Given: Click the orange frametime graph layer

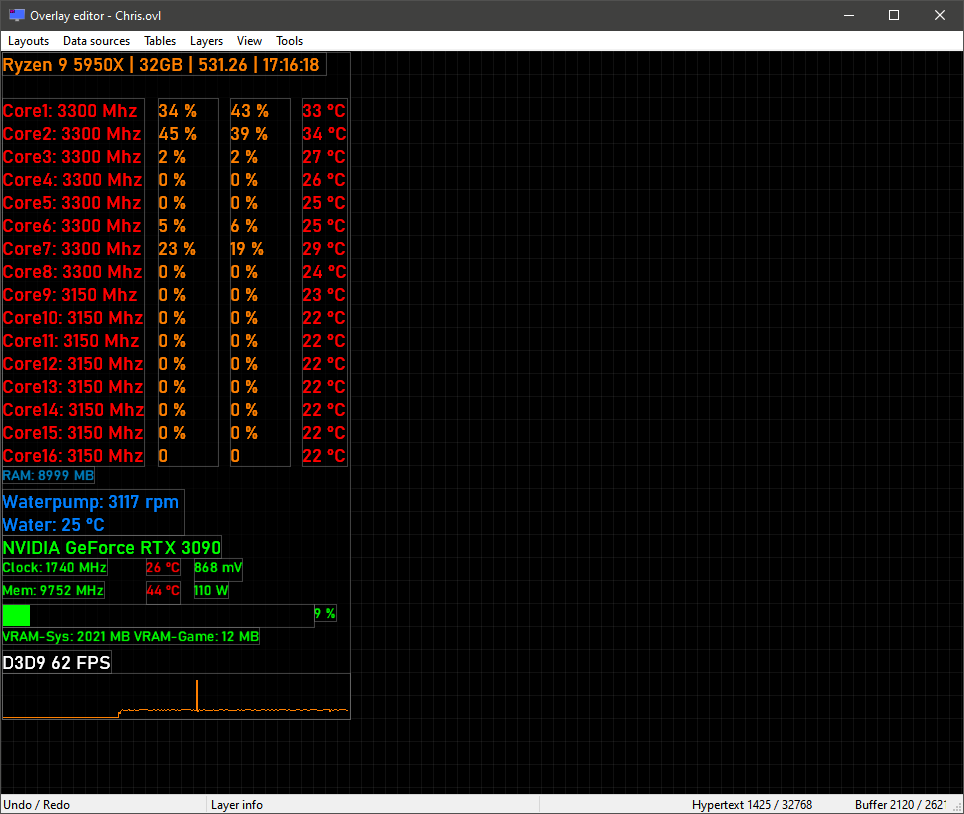Looking at the screenshot, I should coord(176,697).
